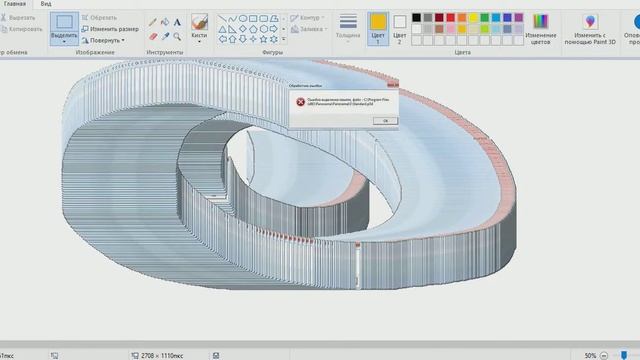
Task: Select the Pencil tool
Action: click(x=153, y=22)
